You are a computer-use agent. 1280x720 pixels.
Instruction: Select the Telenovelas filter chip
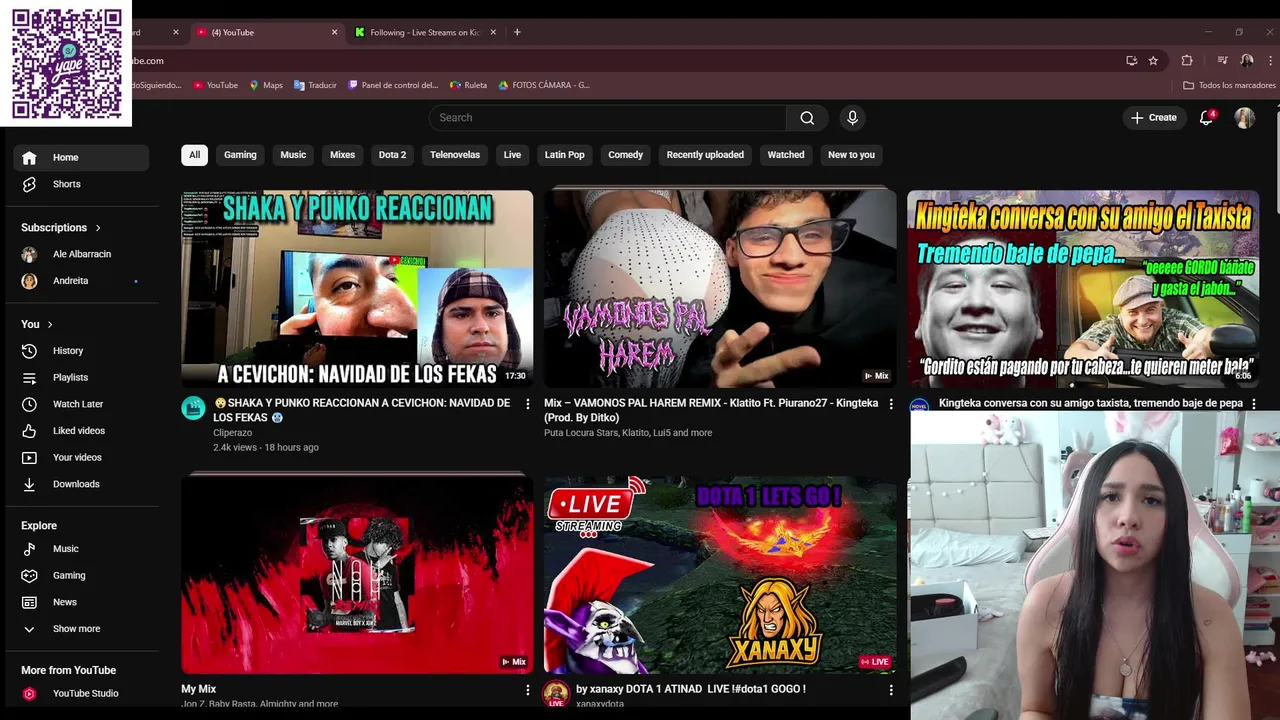coord(455,155)
